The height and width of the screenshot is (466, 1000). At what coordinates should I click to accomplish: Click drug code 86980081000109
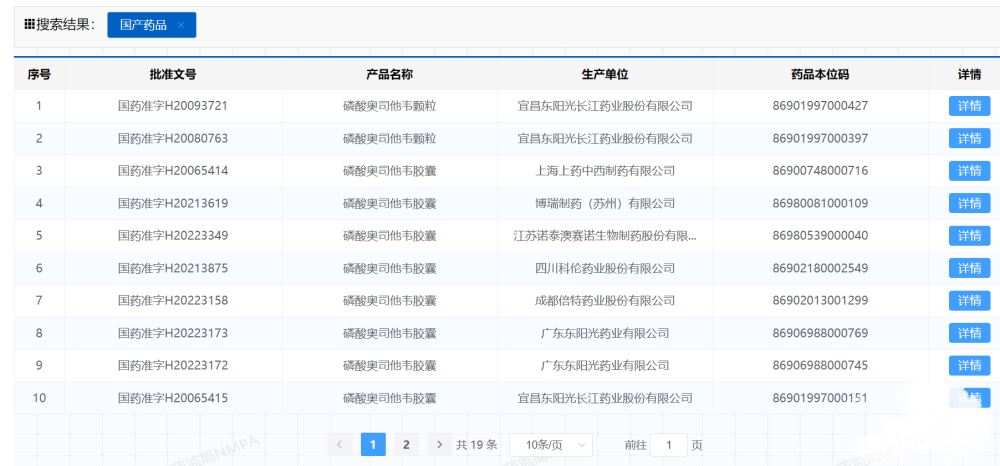(820, 203)
